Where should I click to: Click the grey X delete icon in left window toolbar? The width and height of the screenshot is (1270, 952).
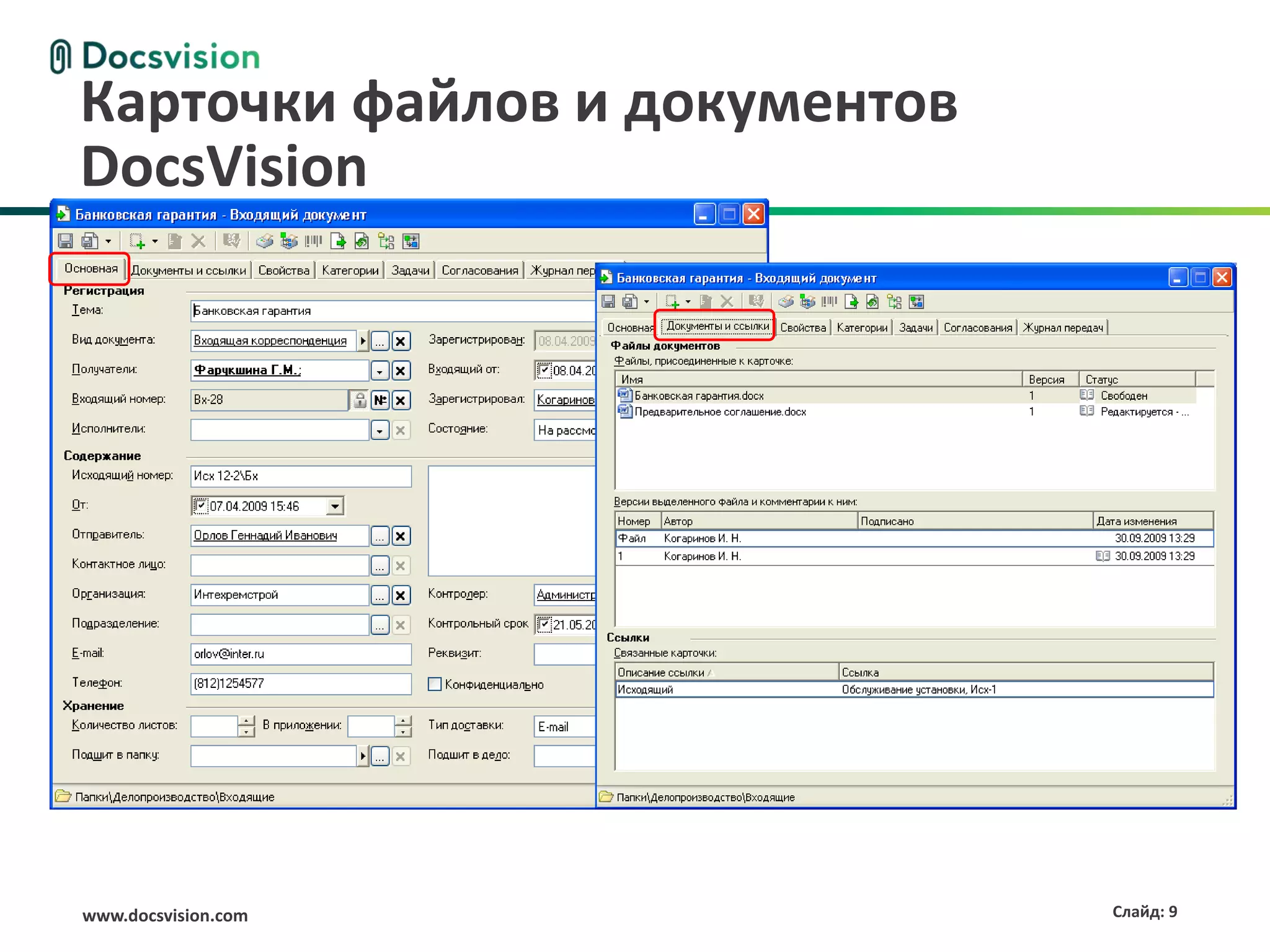(198, 240)
